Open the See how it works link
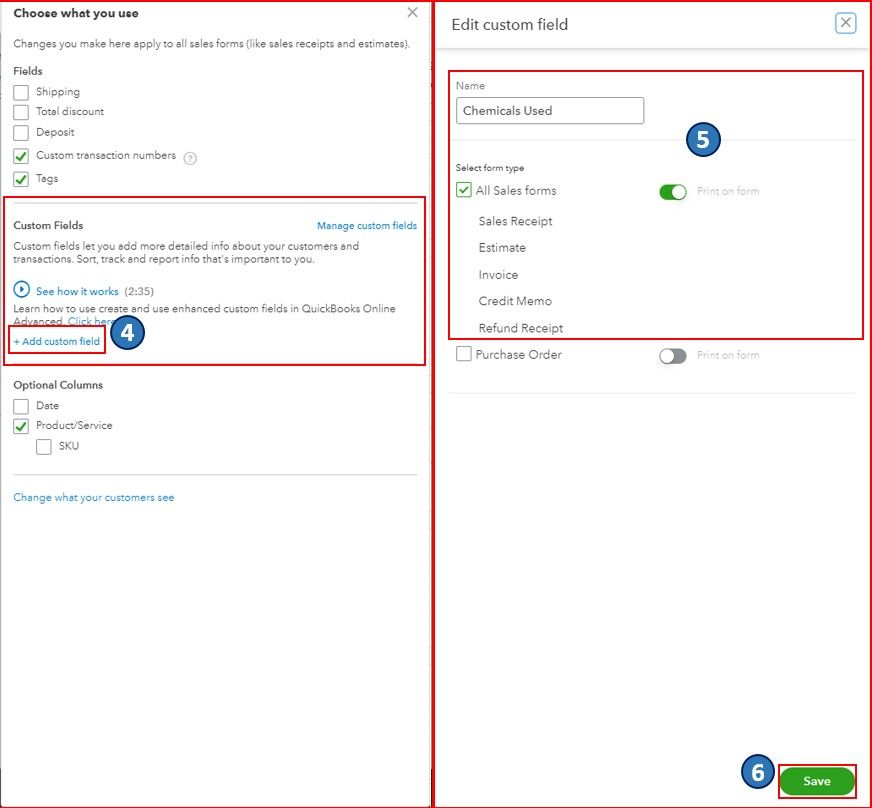This screenshot has height=808, width=872. (x=77, y=291)
